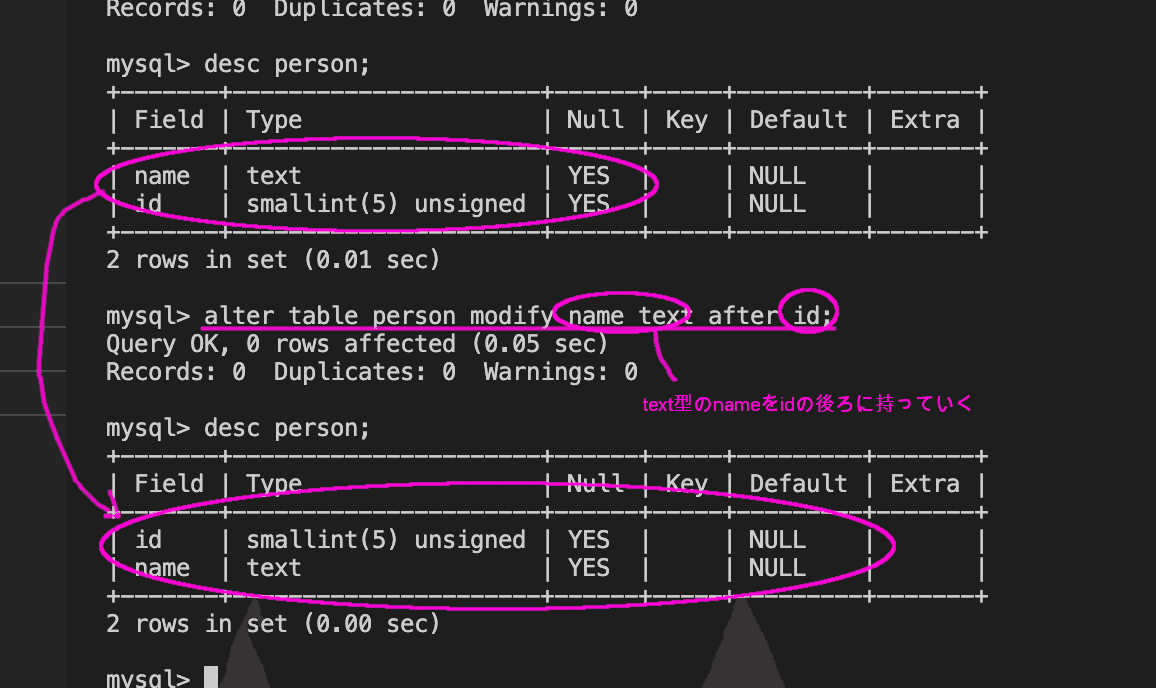This screenshot has width=1156, height=688.
Task: Click the 'Field' header in the first table
Action: click(x=169, y=119)
